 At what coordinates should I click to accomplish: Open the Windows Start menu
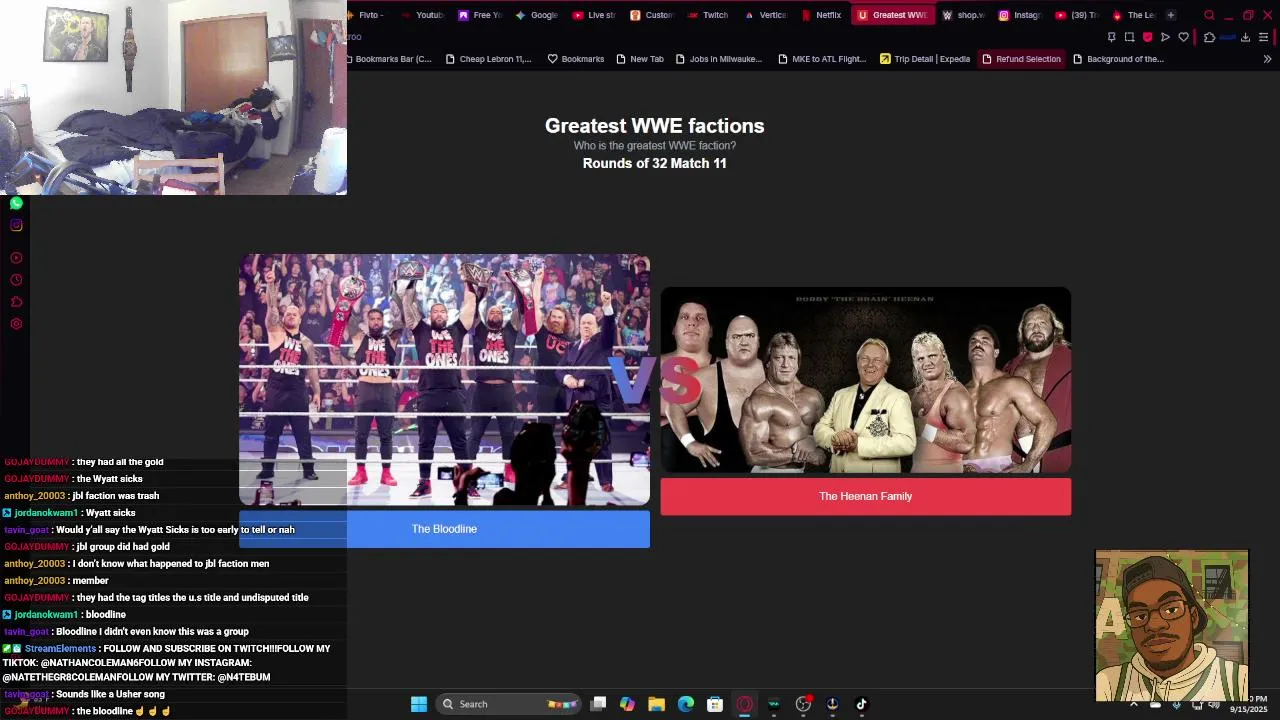tap(419, 704)
